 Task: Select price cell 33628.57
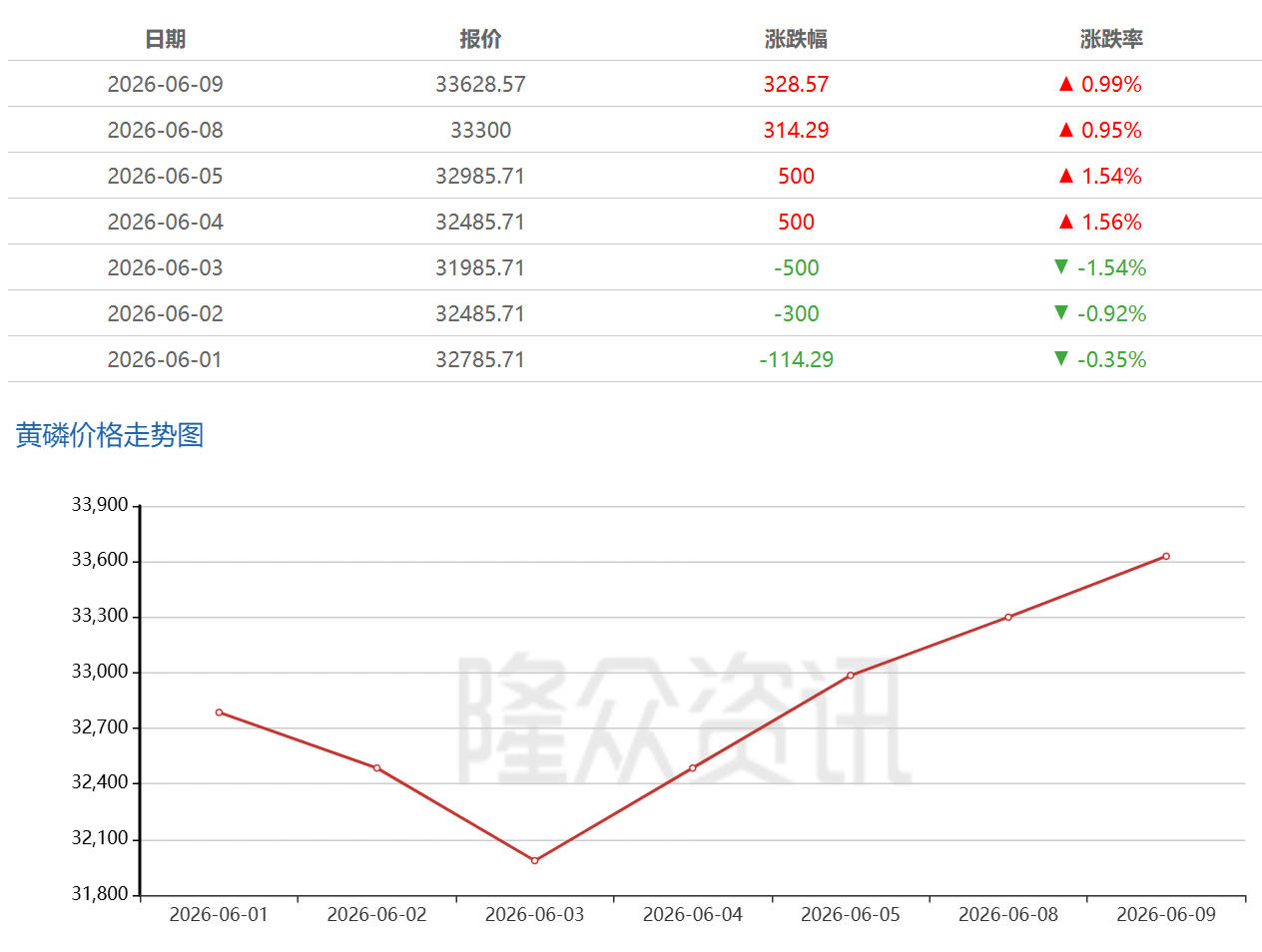point(480,84)
